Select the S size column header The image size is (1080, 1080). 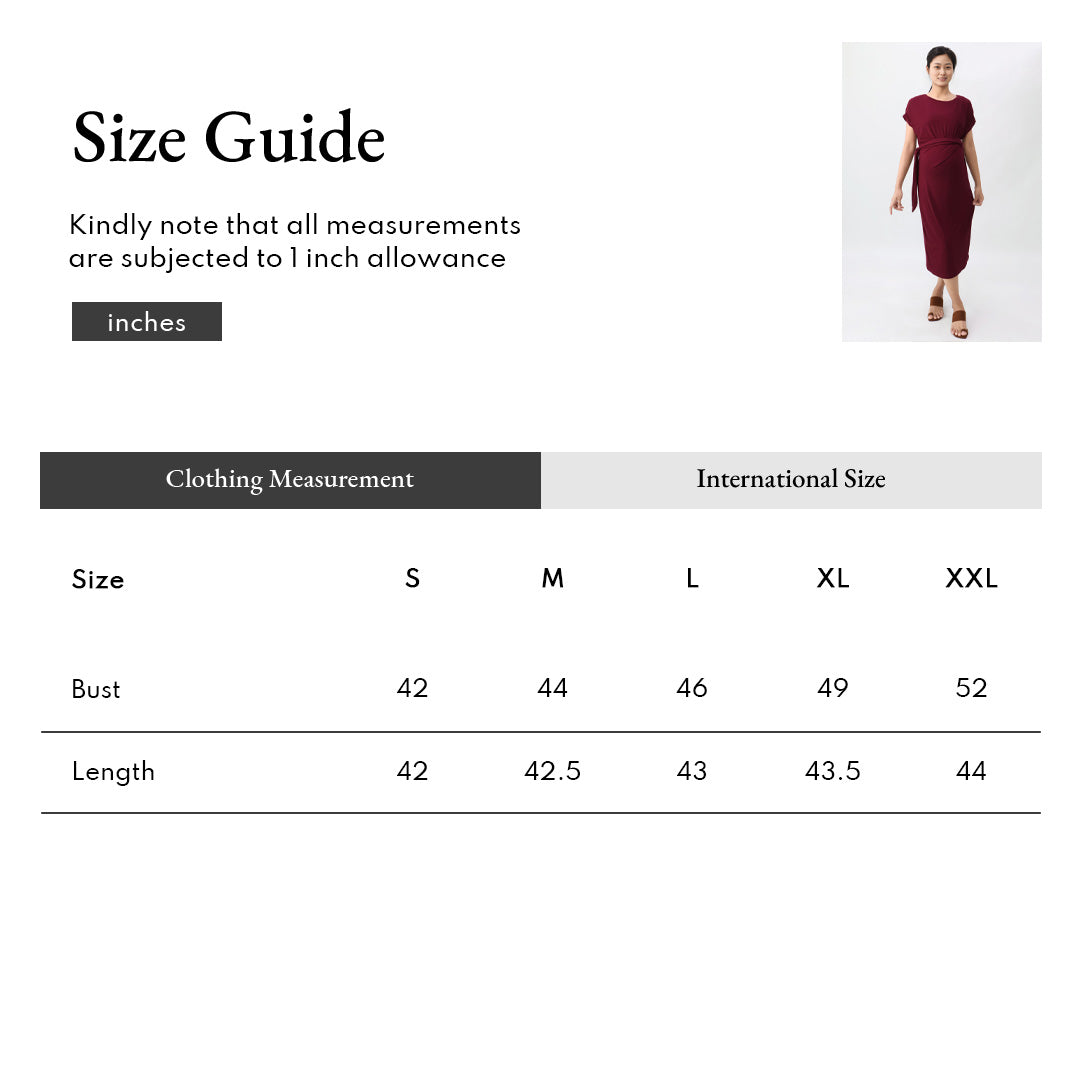[x=412, y=578]
